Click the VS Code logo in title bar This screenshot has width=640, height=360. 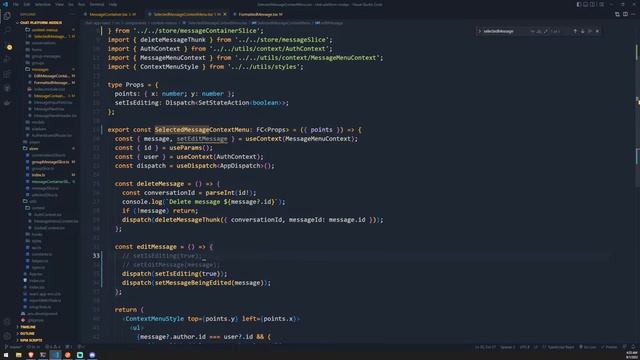coord(5,4)
